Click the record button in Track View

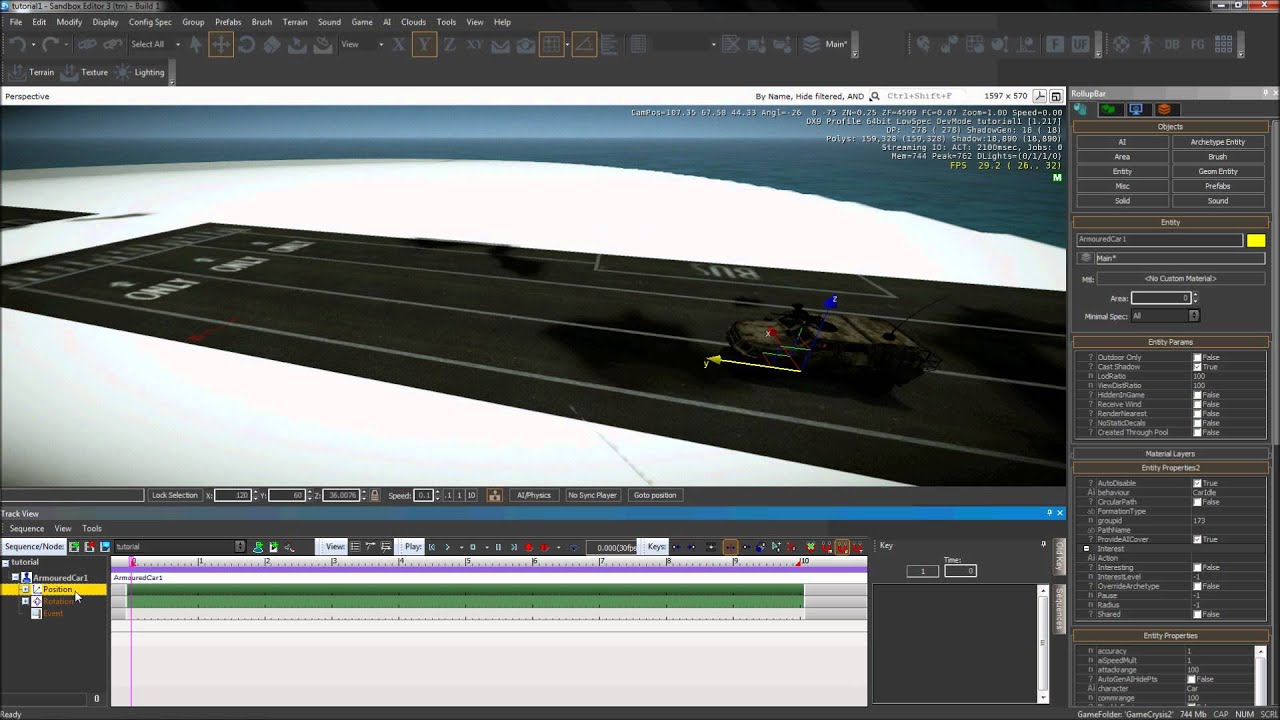(529, 547)
